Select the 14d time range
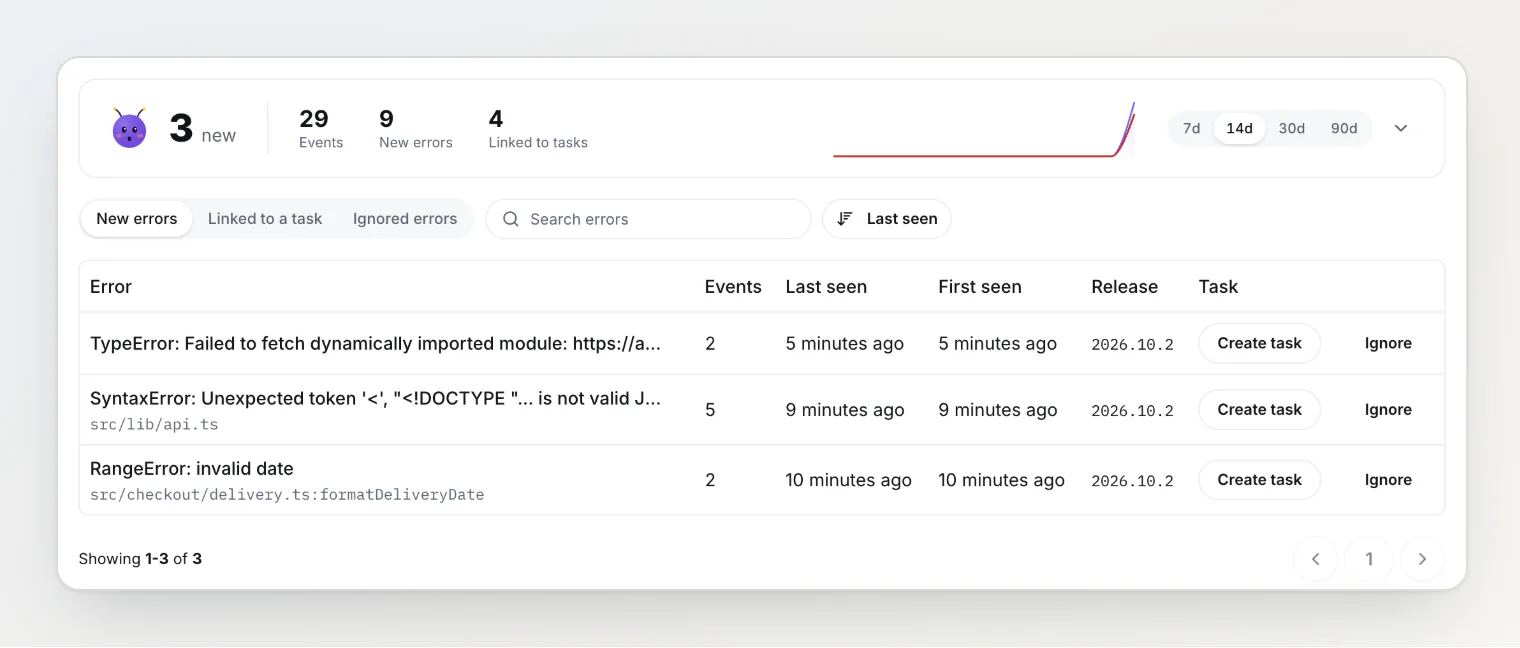Viewport: 1520px width, 648px height. [x=1240, y=128]
